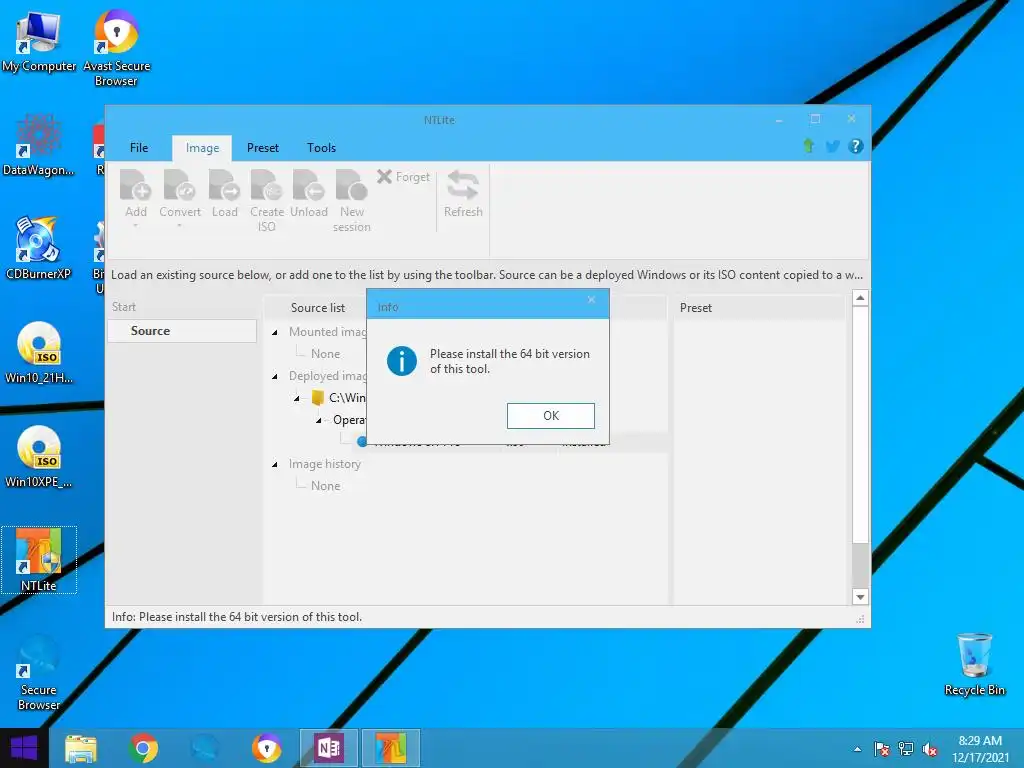Screen dimensions: 1024x768
Task: Click the Forget button in toolbar
Action: pos(404,176)
